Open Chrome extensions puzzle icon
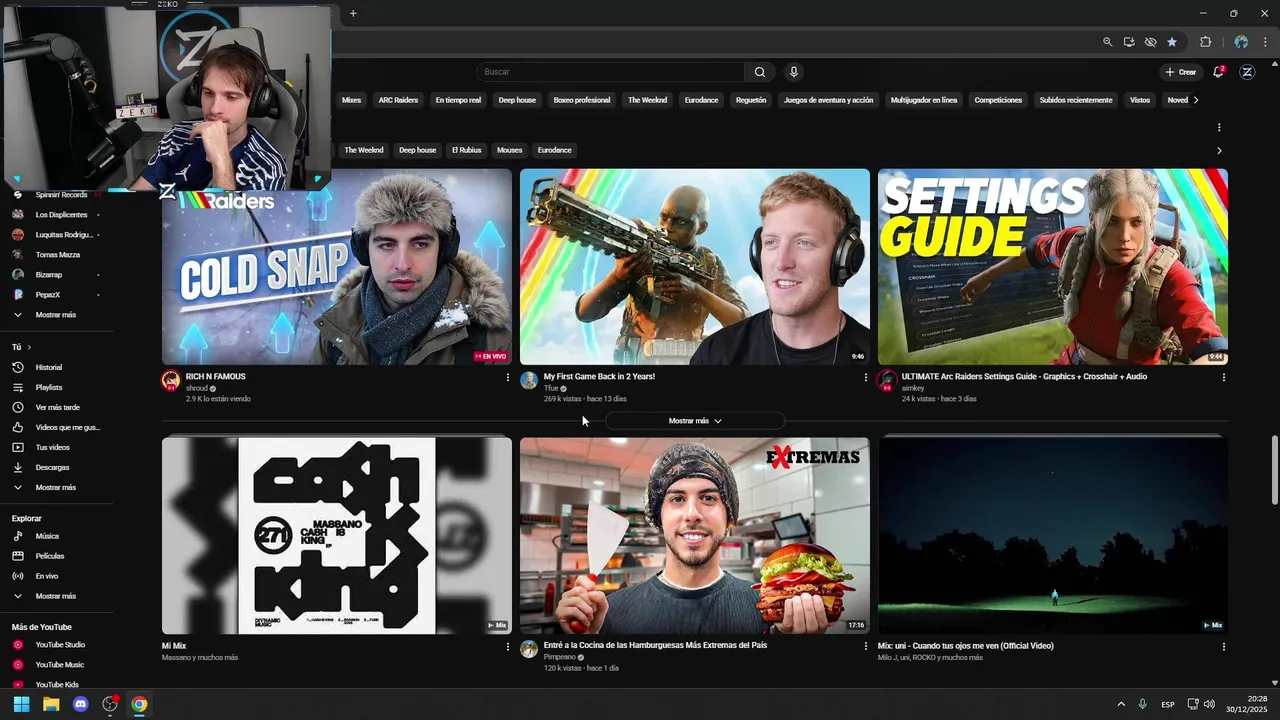The image size is (1280, 720). pos(1205,42)
